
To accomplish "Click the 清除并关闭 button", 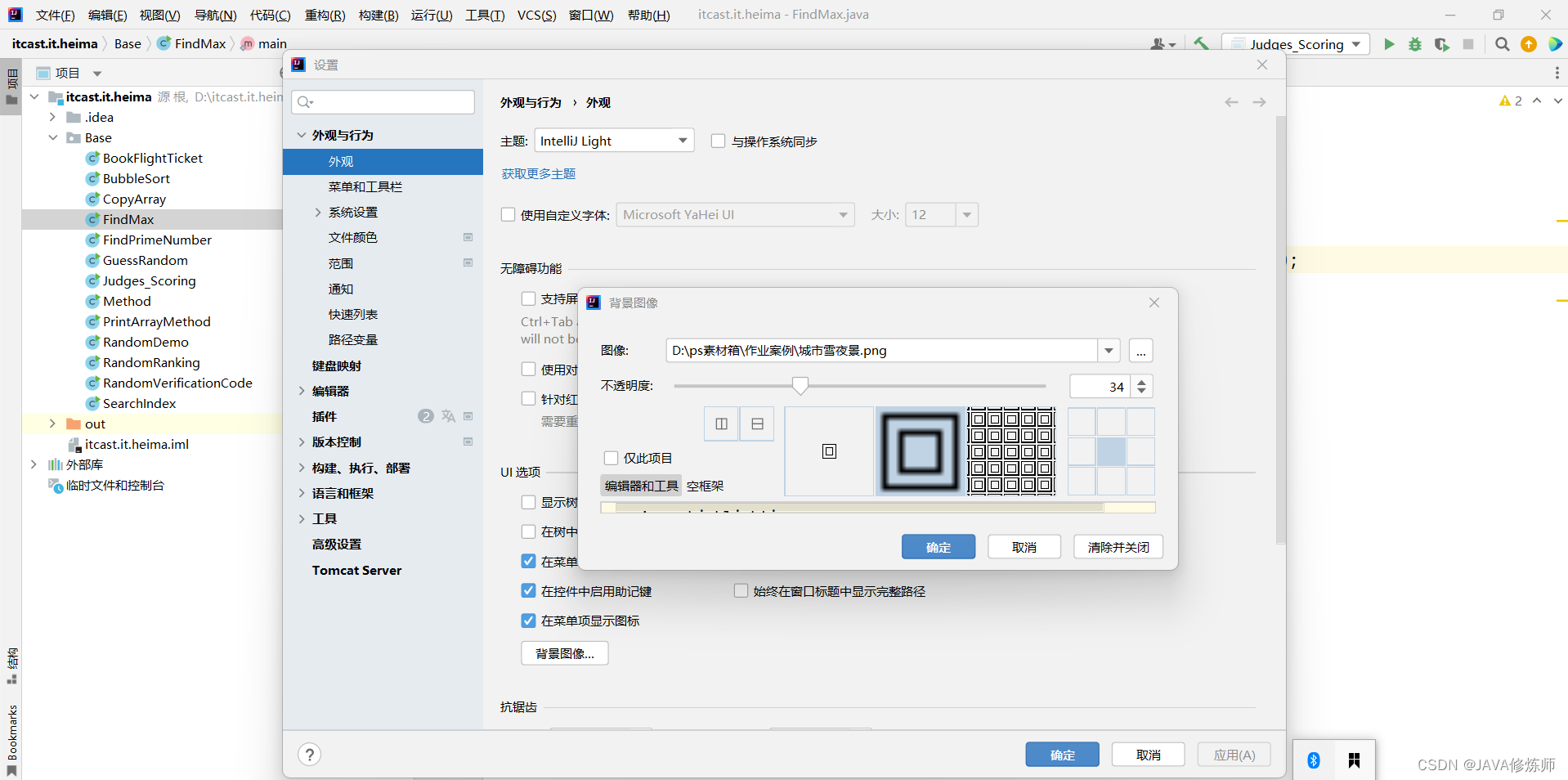I will pos(1118,547).
